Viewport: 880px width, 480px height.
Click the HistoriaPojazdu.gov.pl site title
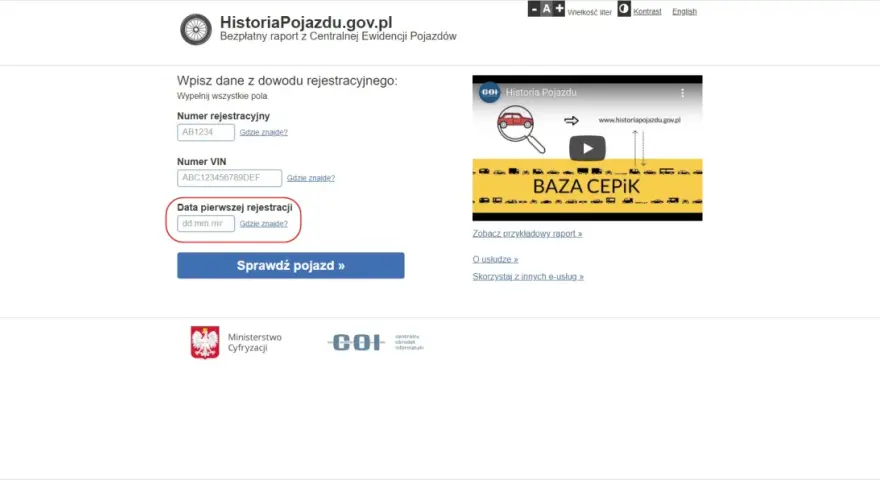306,22
